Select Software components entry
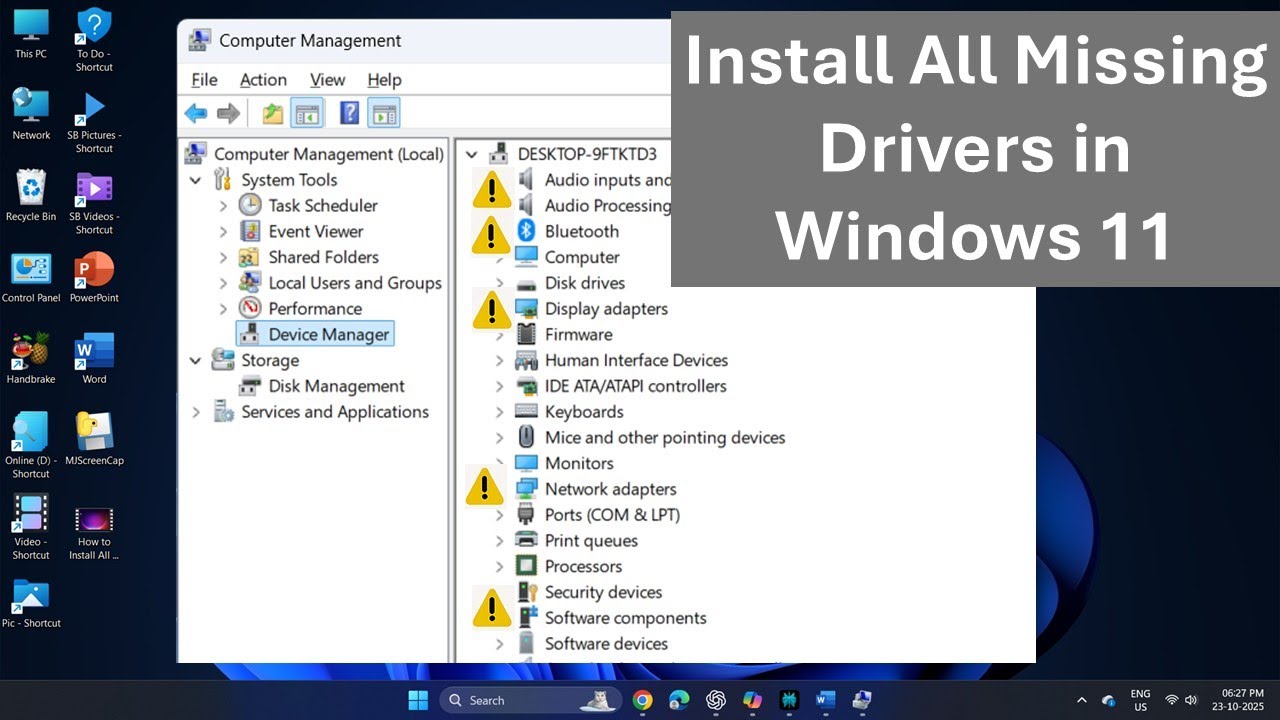 tap(625, 618)
